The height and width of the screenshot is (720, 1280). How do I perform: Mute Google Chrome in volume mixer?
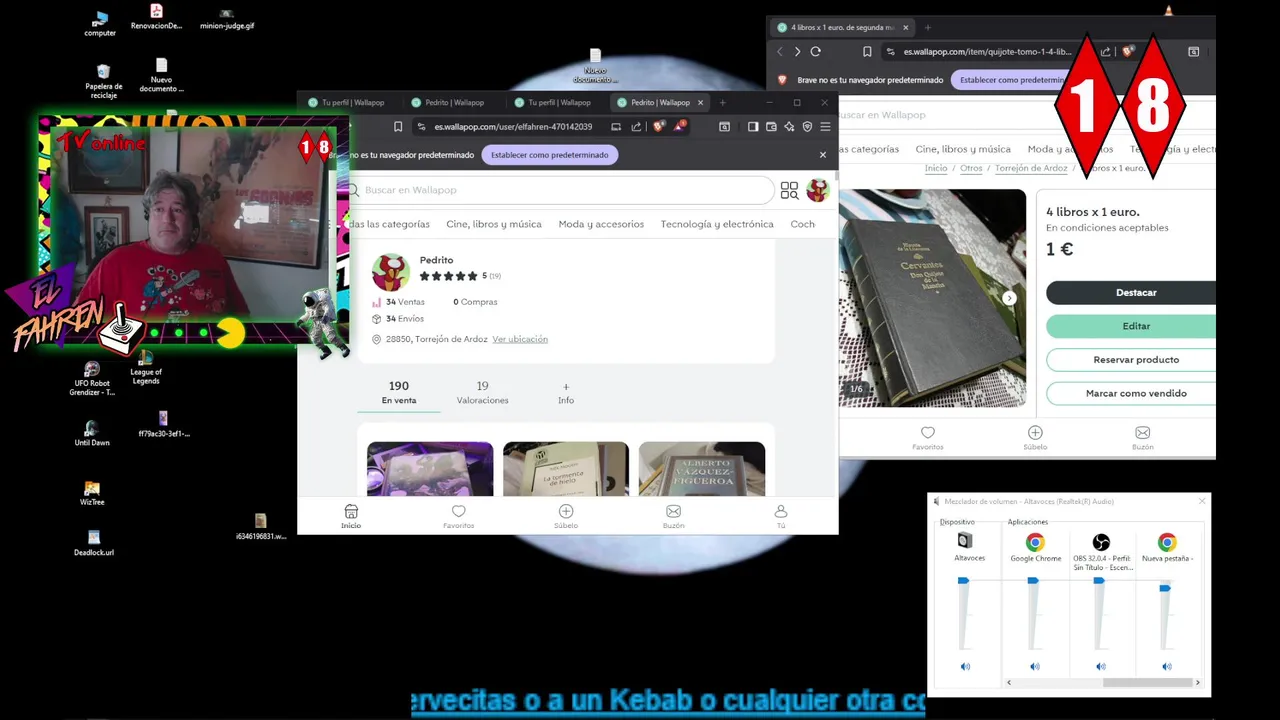click(1035, 667)
